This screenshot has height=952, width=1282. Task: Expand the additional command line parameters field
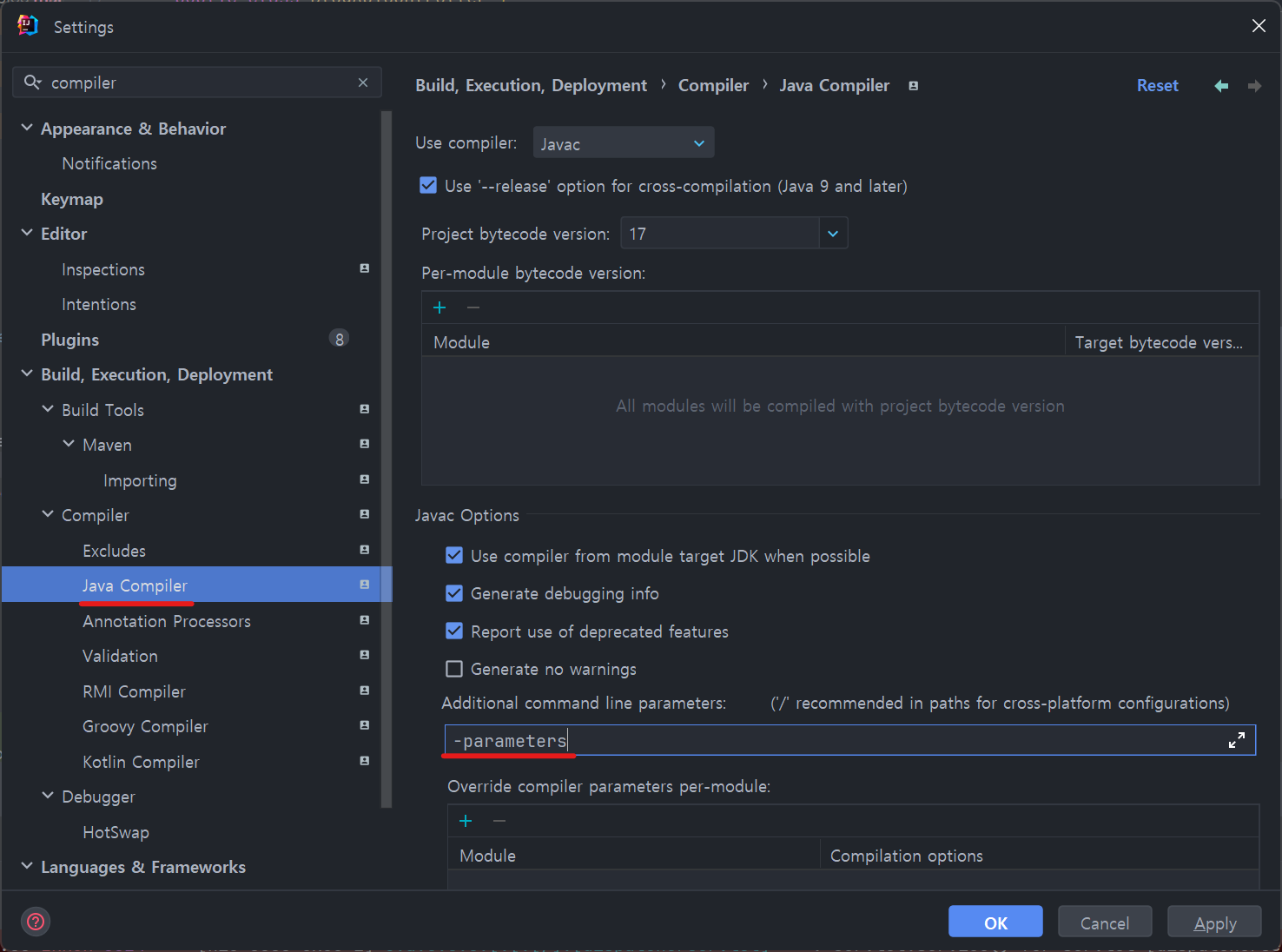[1237, 740]
